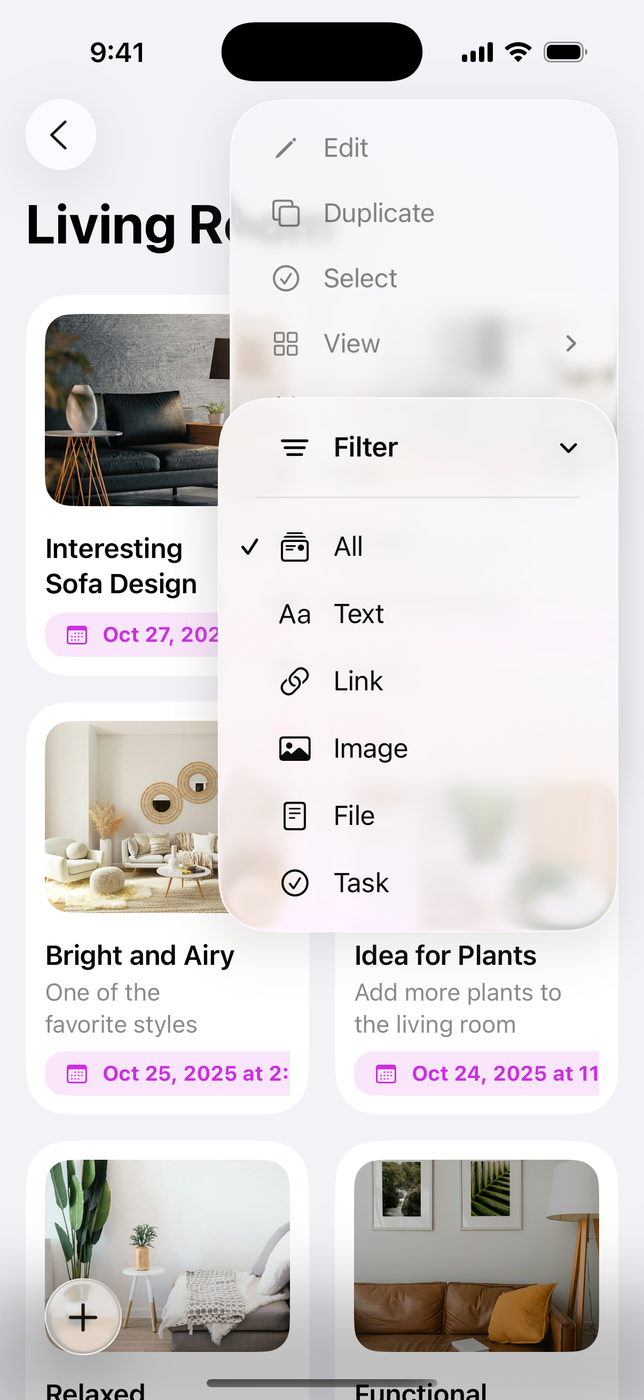Click the Image picture icon

(x=294, y=749)
